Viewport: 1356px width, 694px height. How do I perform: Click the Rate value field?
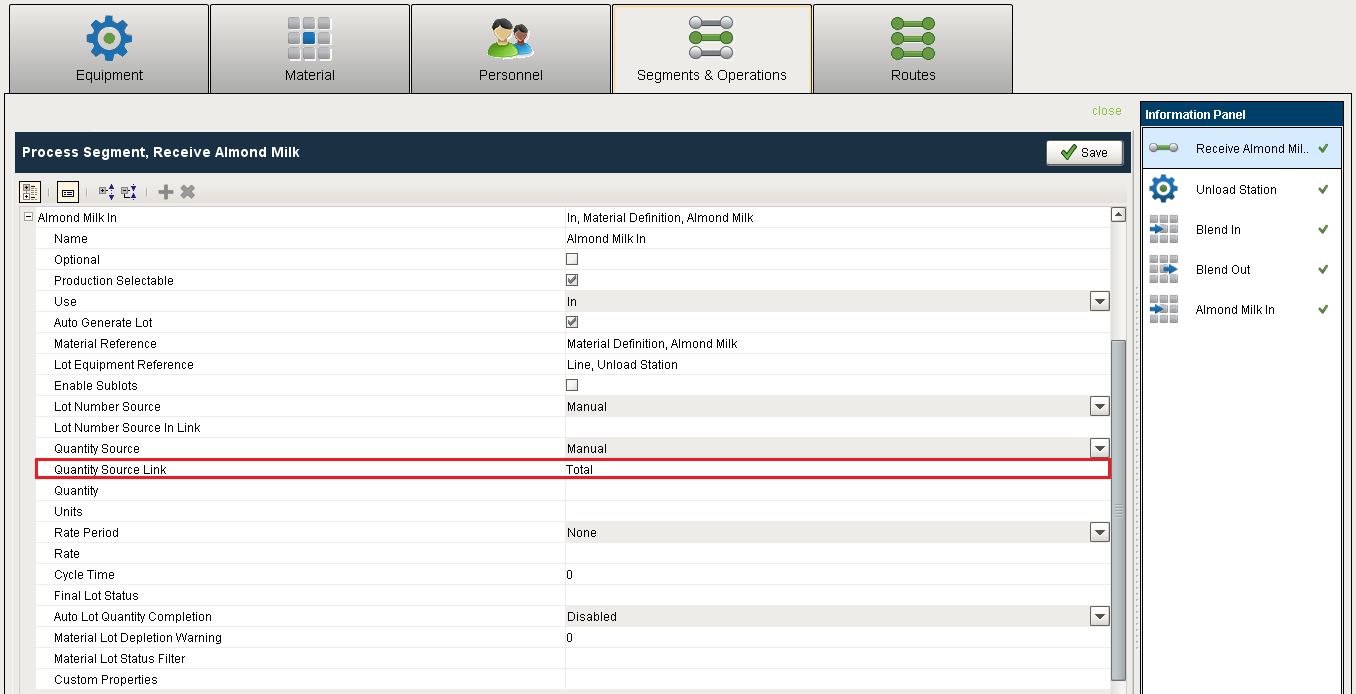(x=837, y=554)
